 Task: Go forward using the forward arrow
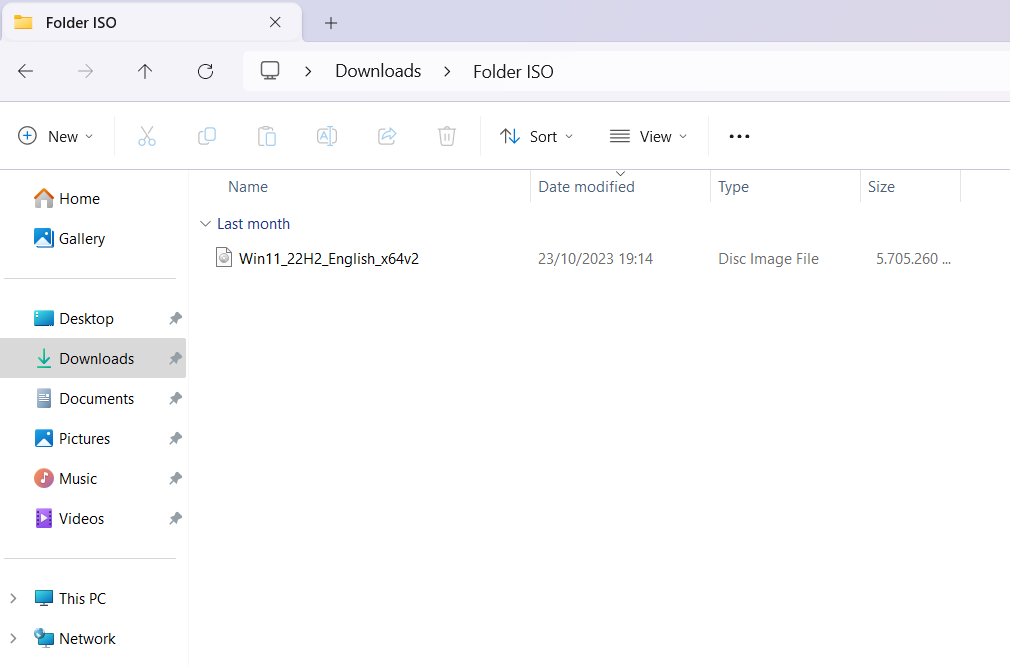click(x=85, y=71)
